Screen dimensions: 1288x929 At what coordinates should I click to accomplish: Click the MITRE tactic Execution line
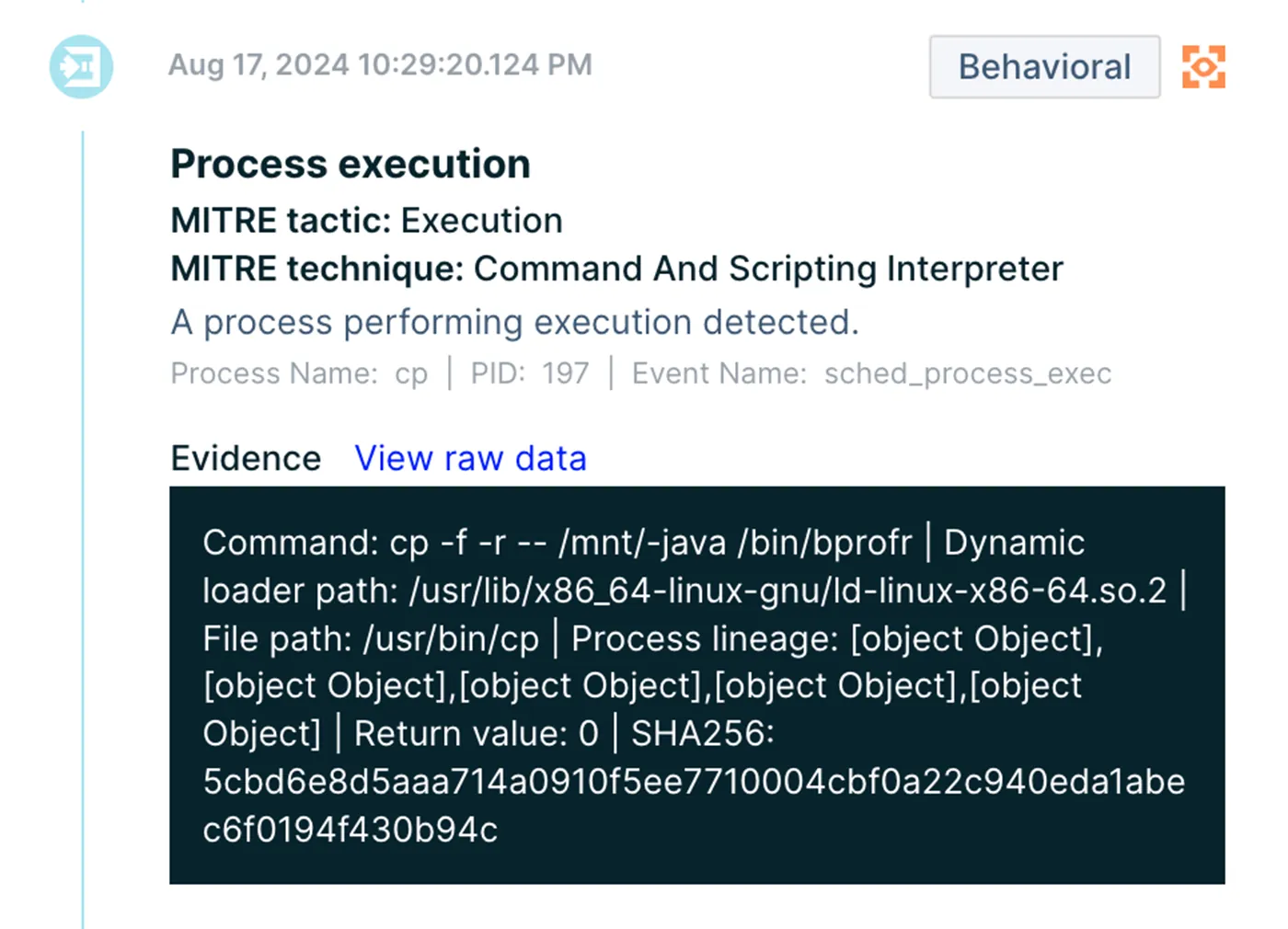(366, 221)
